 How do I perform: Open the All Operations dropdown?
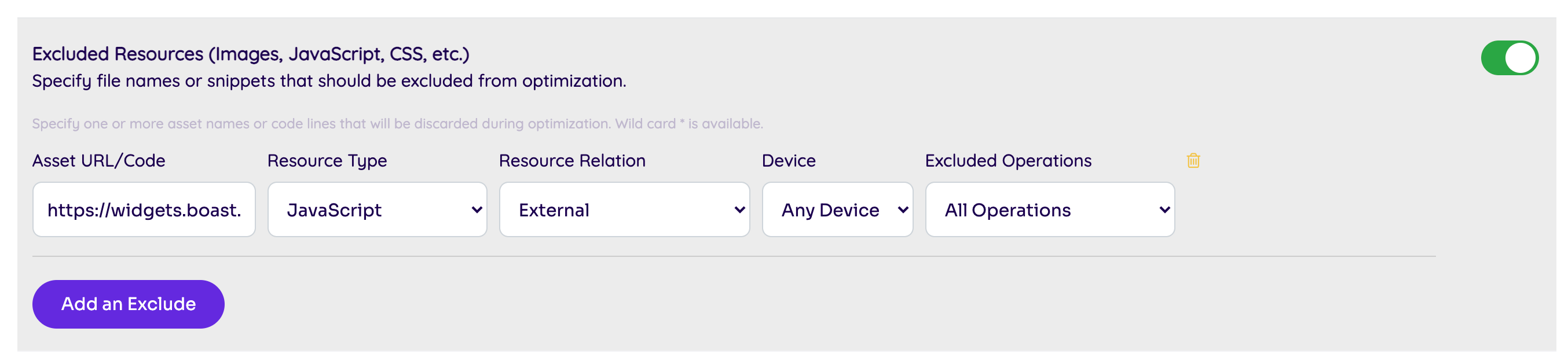1049,209
